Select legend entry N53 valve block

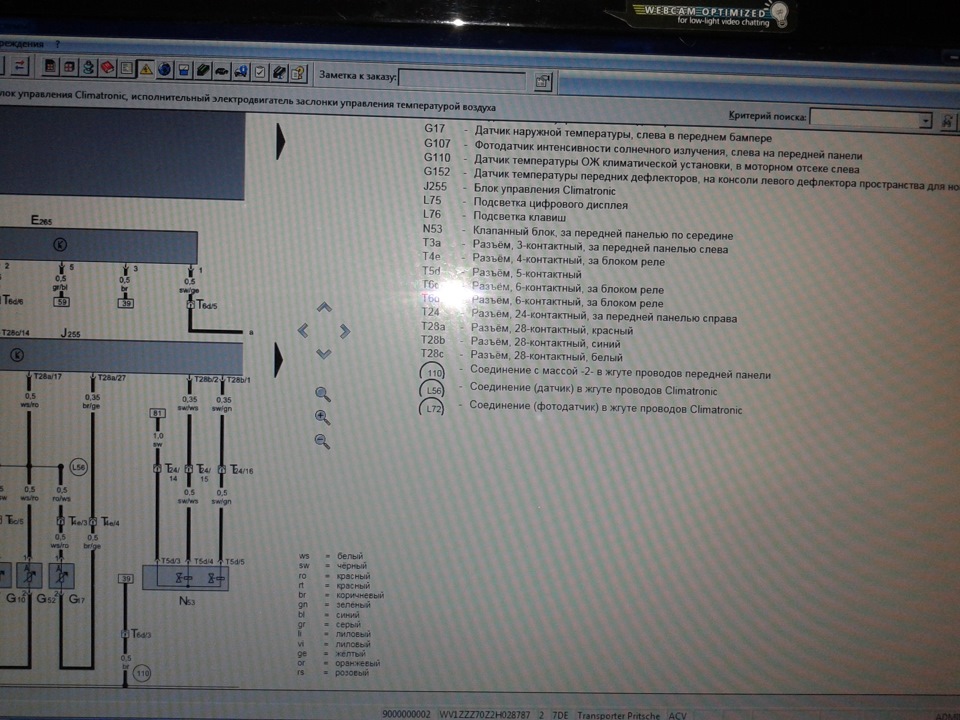tap(577, 232)
